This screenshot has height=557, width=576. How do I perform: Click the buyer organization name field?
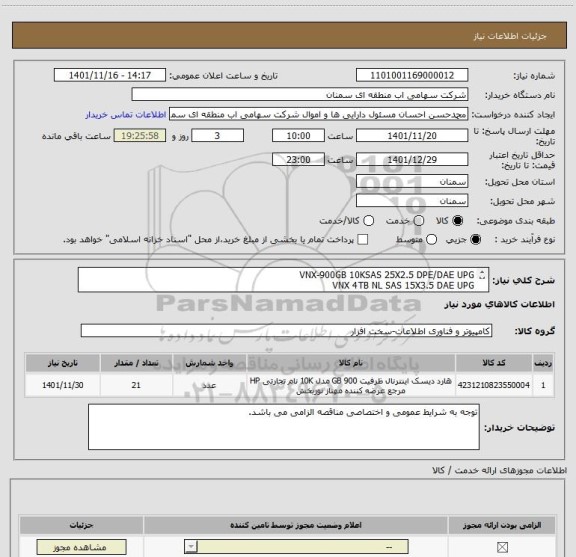[300, 95]
